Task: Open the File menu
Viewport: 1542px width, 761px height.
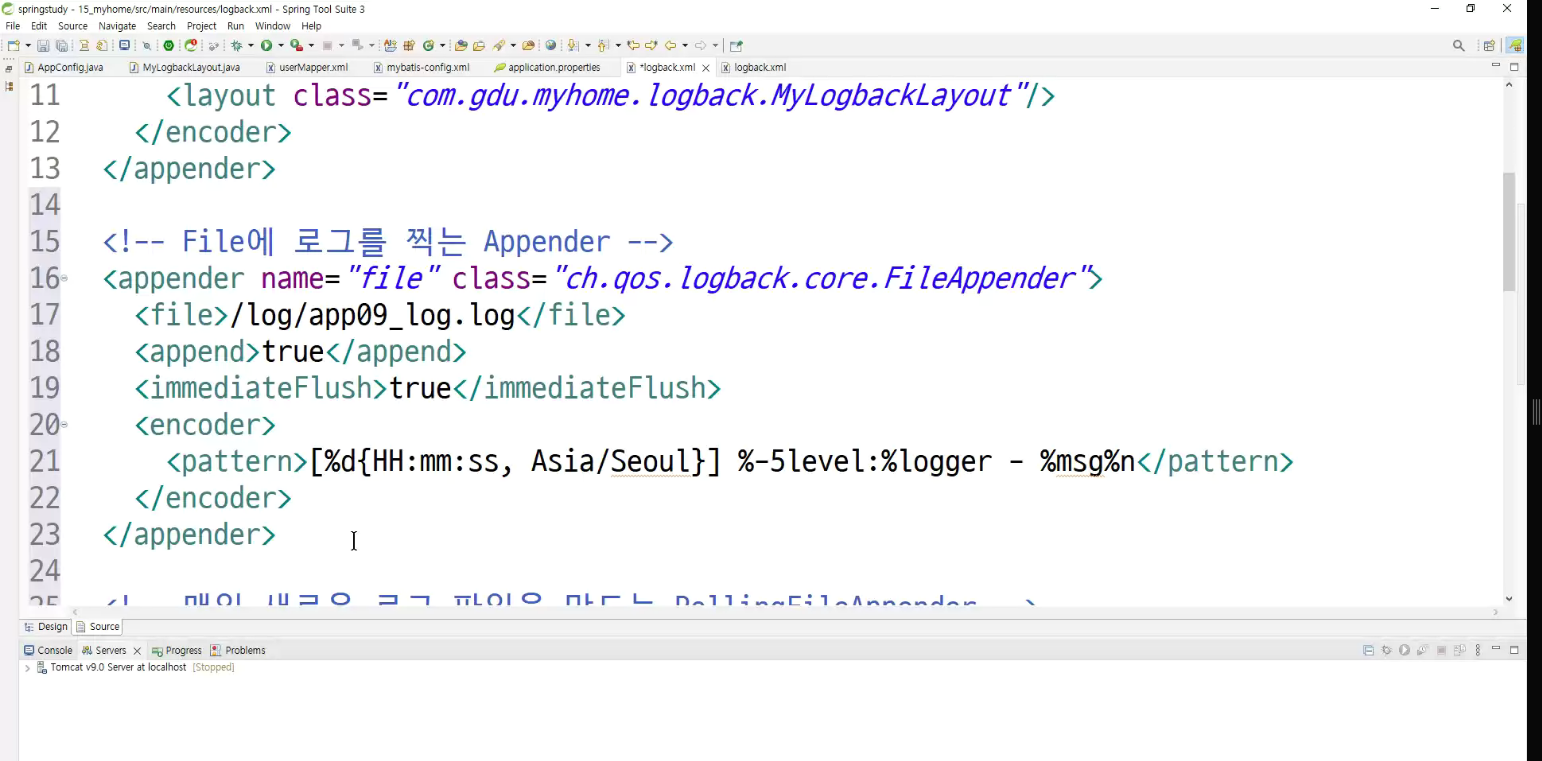Action: [x=13, y=26]
